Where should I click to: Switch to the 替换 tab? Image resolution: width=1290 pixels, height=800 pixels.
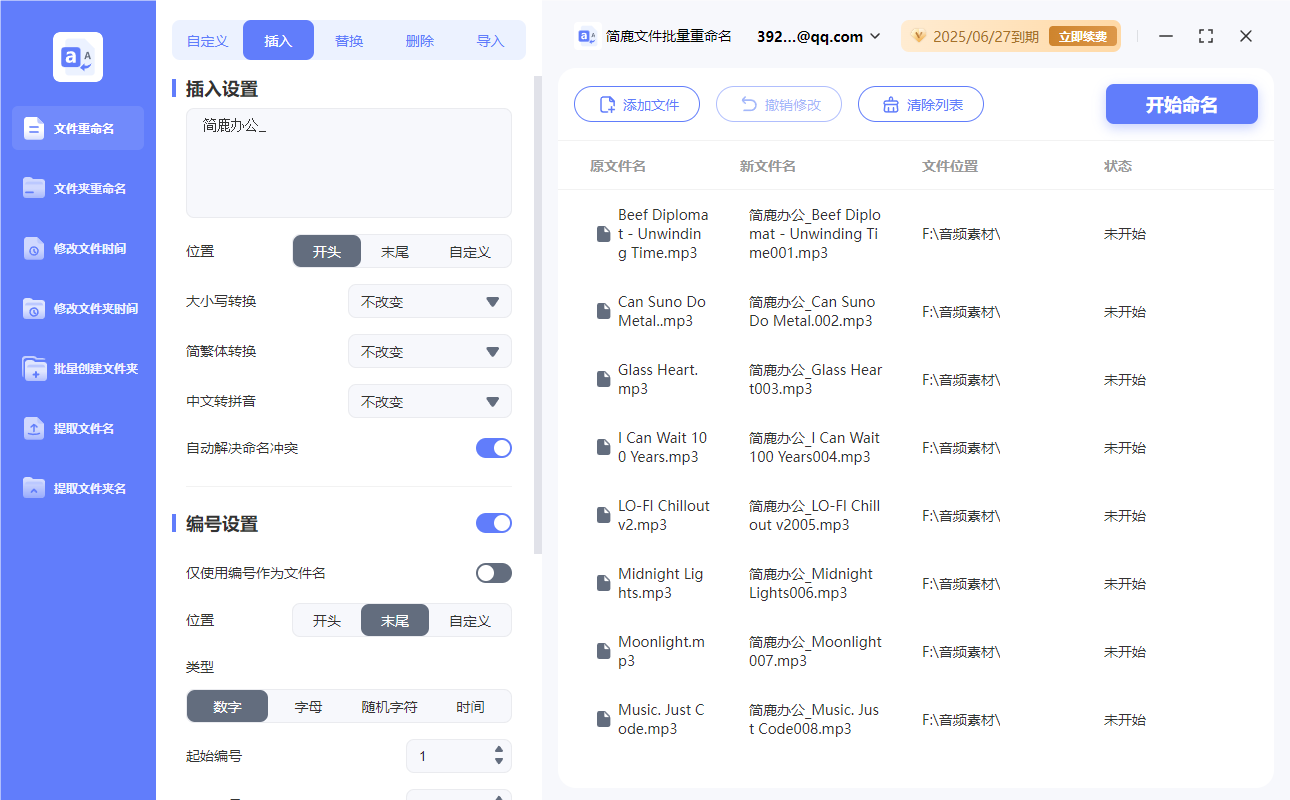point(349,39)
